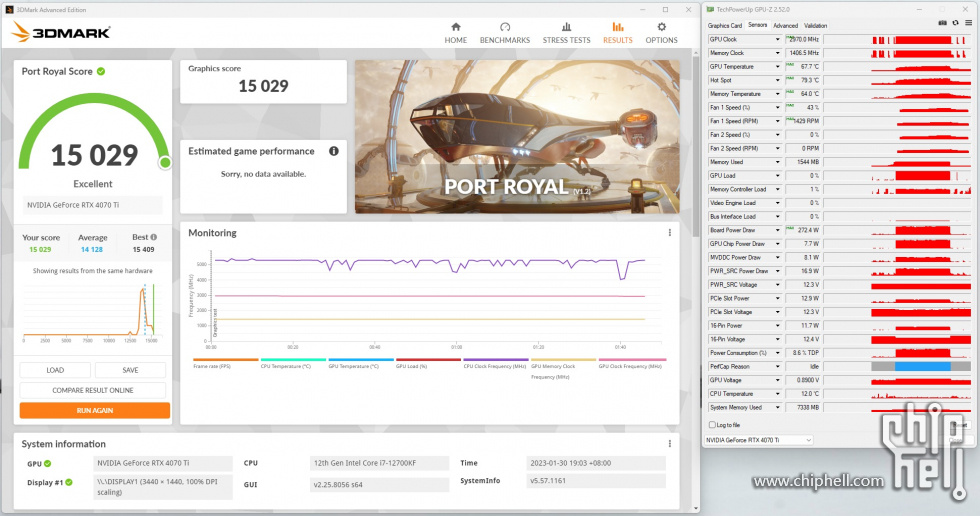Click the Average score value 14 128

[x=92, y=249]
